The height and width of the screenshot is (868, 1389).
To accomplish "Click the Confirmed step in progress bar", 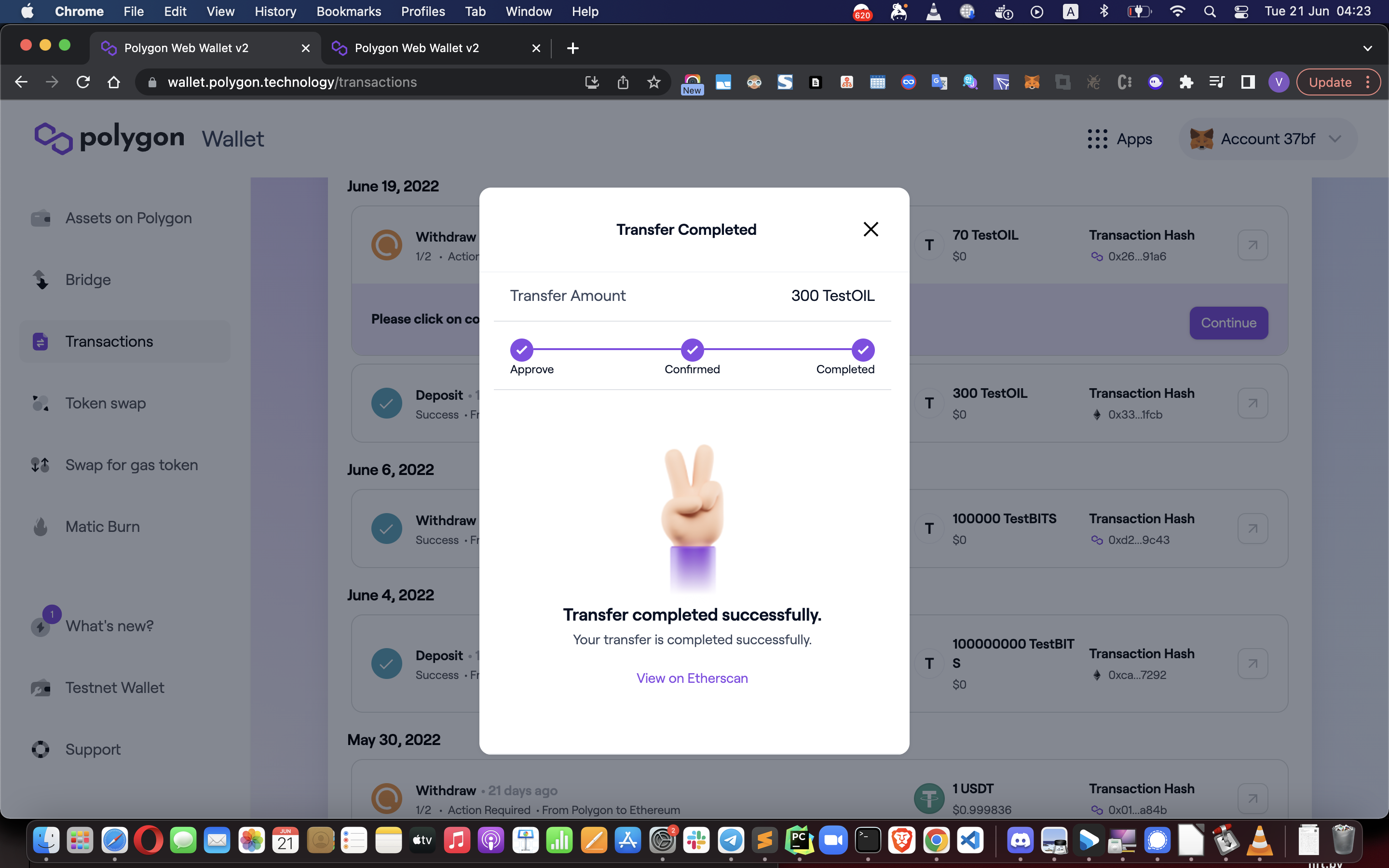I will coord(692,350).
